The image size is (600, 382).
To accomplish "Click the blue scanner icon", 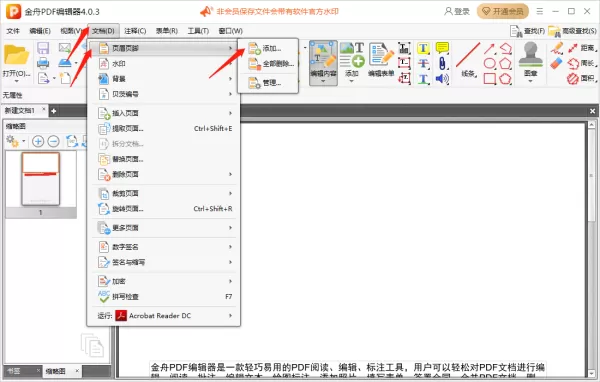I will pyautogui.click(x=65, y=62).
